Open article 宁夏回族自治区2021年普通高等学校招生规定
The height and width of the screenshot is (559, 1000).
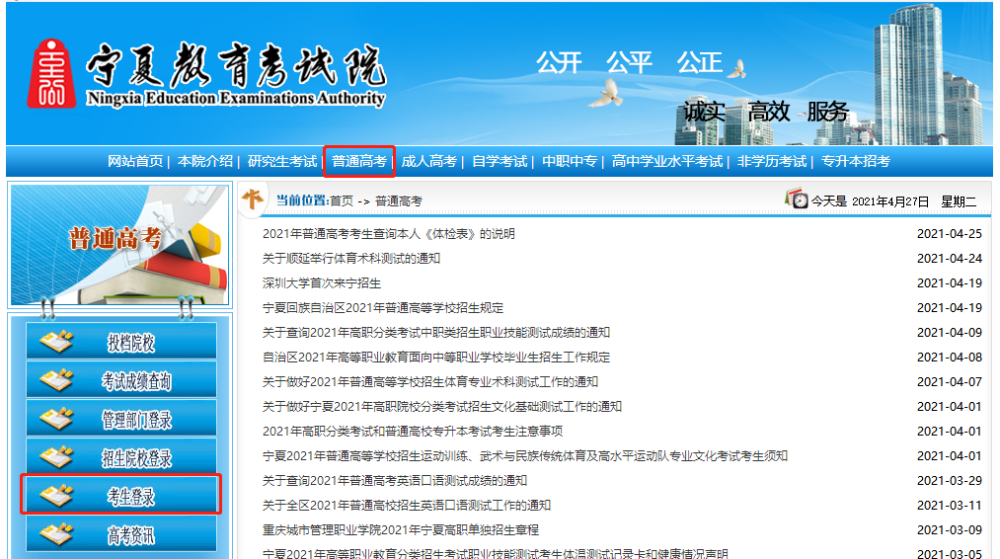coord(383,308)
